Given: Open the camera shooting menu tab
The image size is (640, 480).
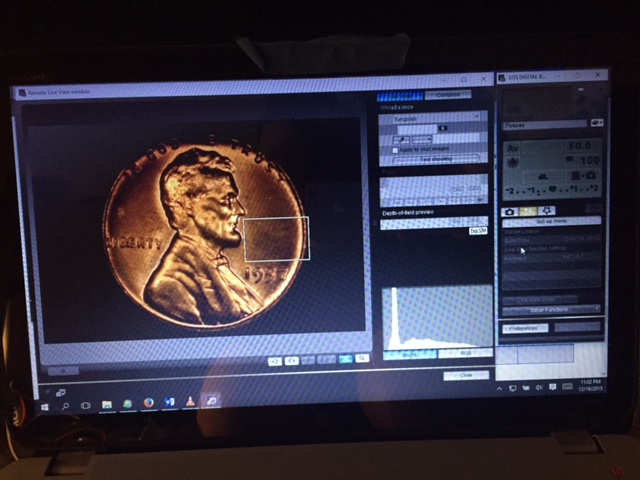Looking at the screenshot, I should pos(510,211).
